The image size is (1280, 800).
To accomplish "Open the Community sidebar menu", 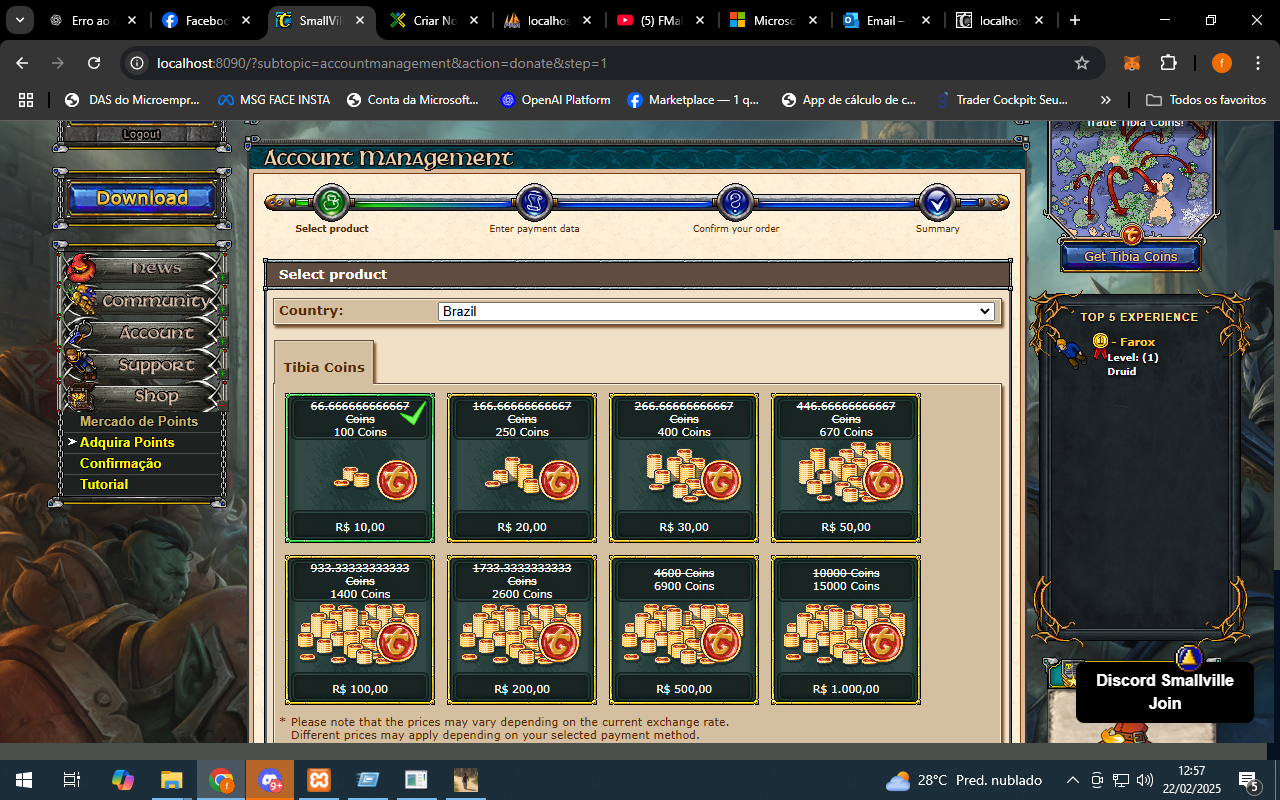I will tap(143, 300).
